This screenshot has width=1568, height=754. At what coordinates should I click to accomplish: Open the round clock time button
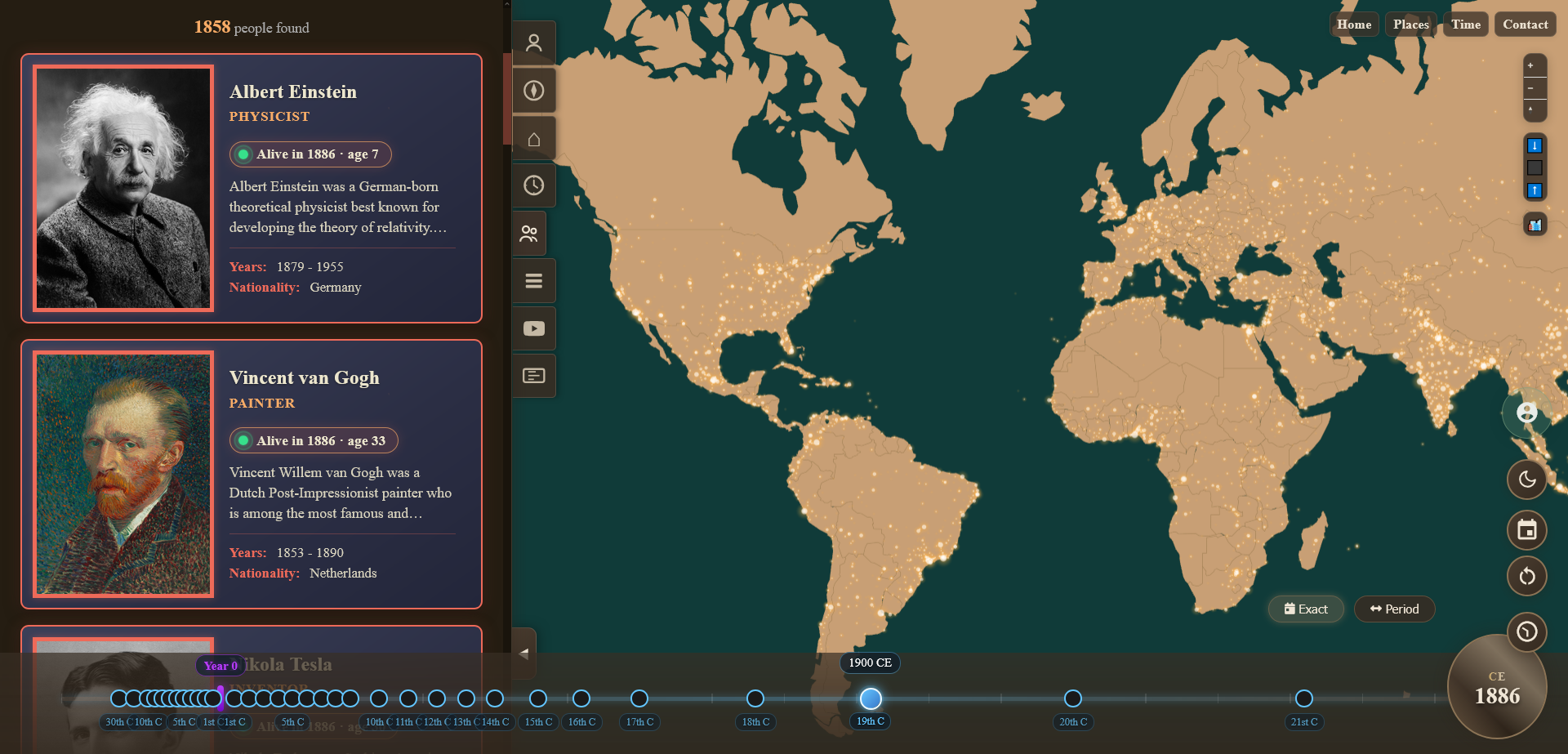coord(1527,631)
